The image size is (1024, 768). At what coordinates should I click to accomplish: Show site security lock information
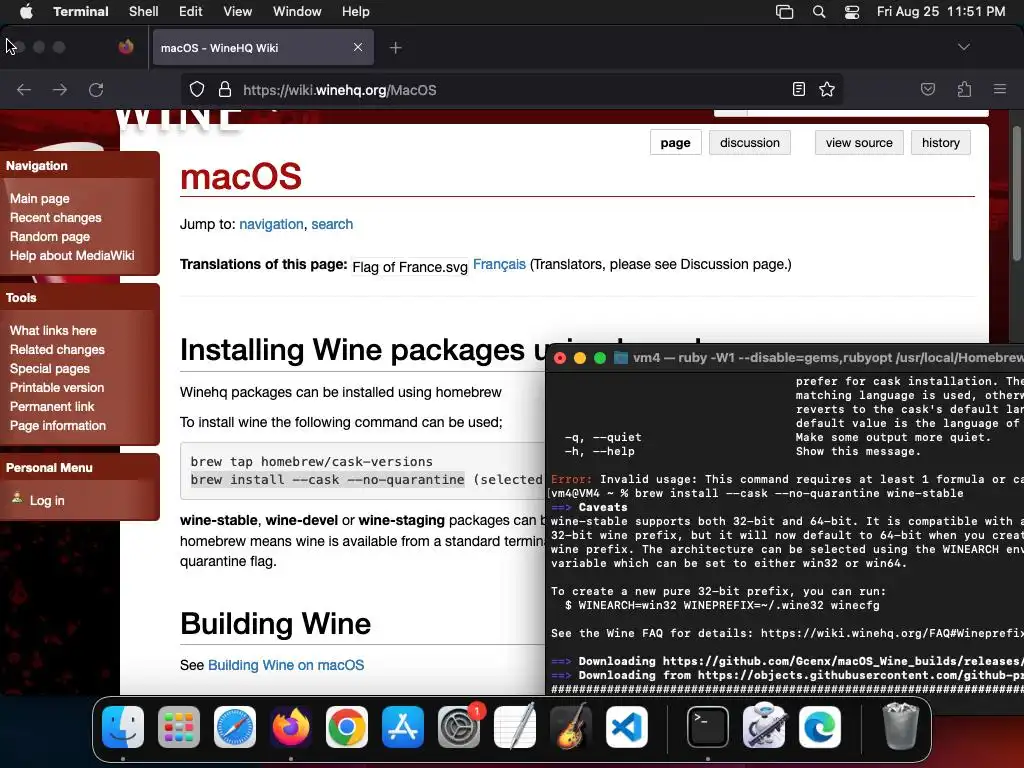225,89
